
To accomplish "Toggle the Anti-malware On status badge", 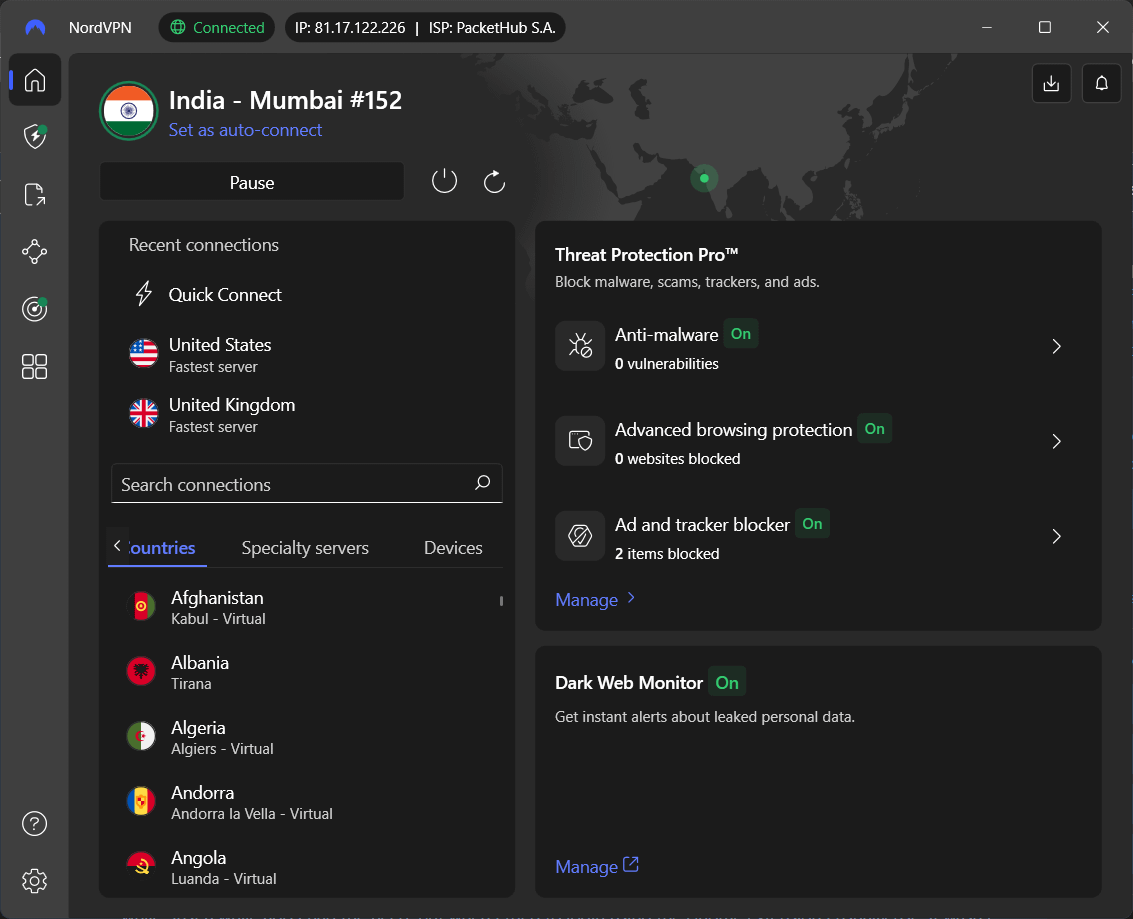I will click(x=740, y=334).
